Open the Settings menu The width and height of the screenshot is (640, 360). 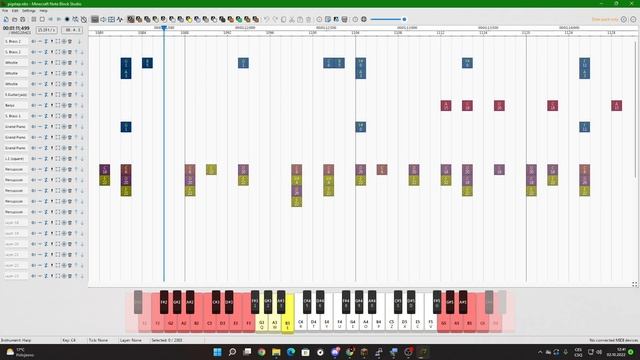pyautogui.click(x=29, y=11)
